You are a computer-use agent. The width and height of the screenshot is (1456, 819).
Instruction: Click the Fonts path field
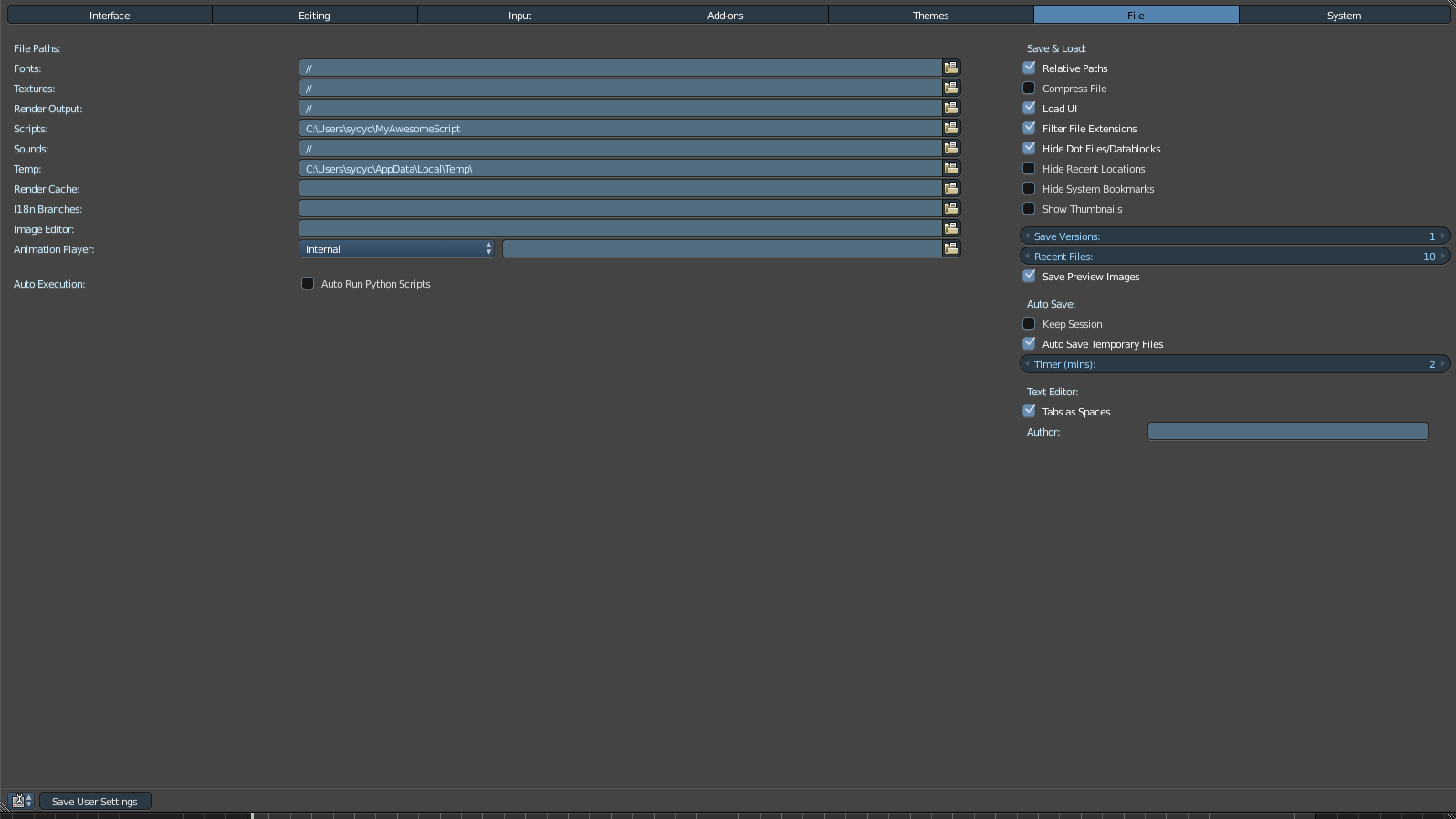tap(620, 68)
